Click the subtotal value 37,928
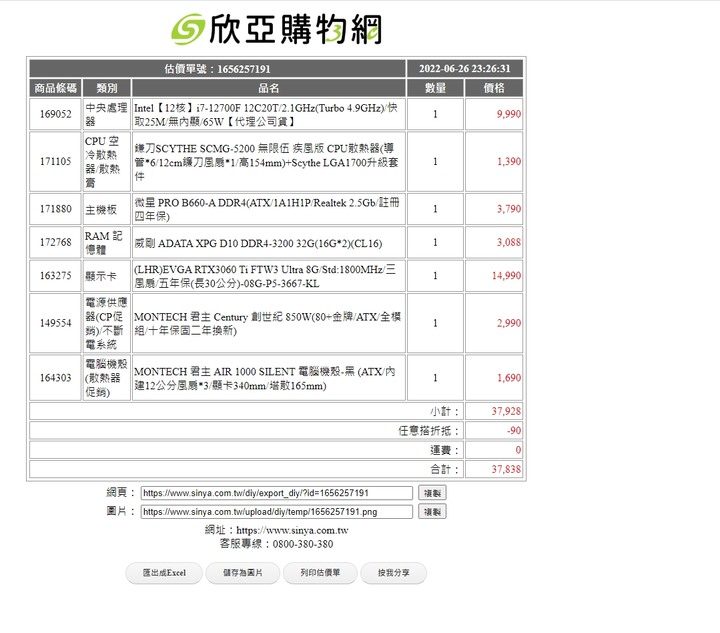Viewport: 720px width, 633px height. [506, 411]
